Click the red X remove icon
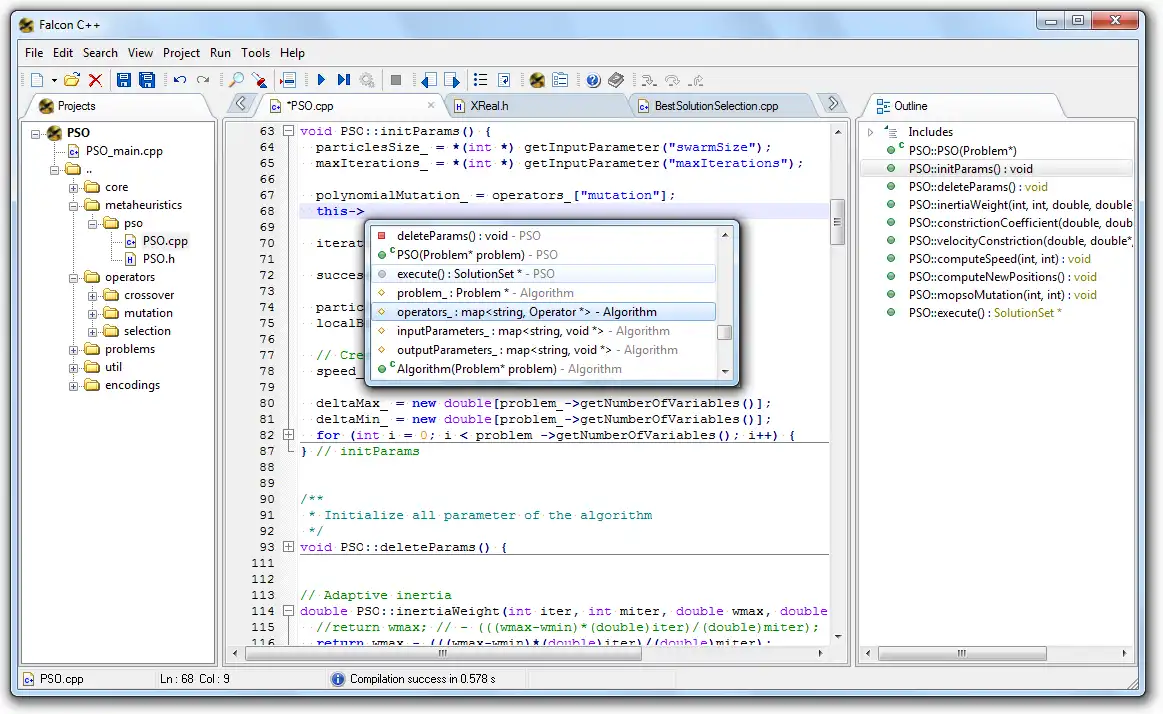 click(95, 80)
